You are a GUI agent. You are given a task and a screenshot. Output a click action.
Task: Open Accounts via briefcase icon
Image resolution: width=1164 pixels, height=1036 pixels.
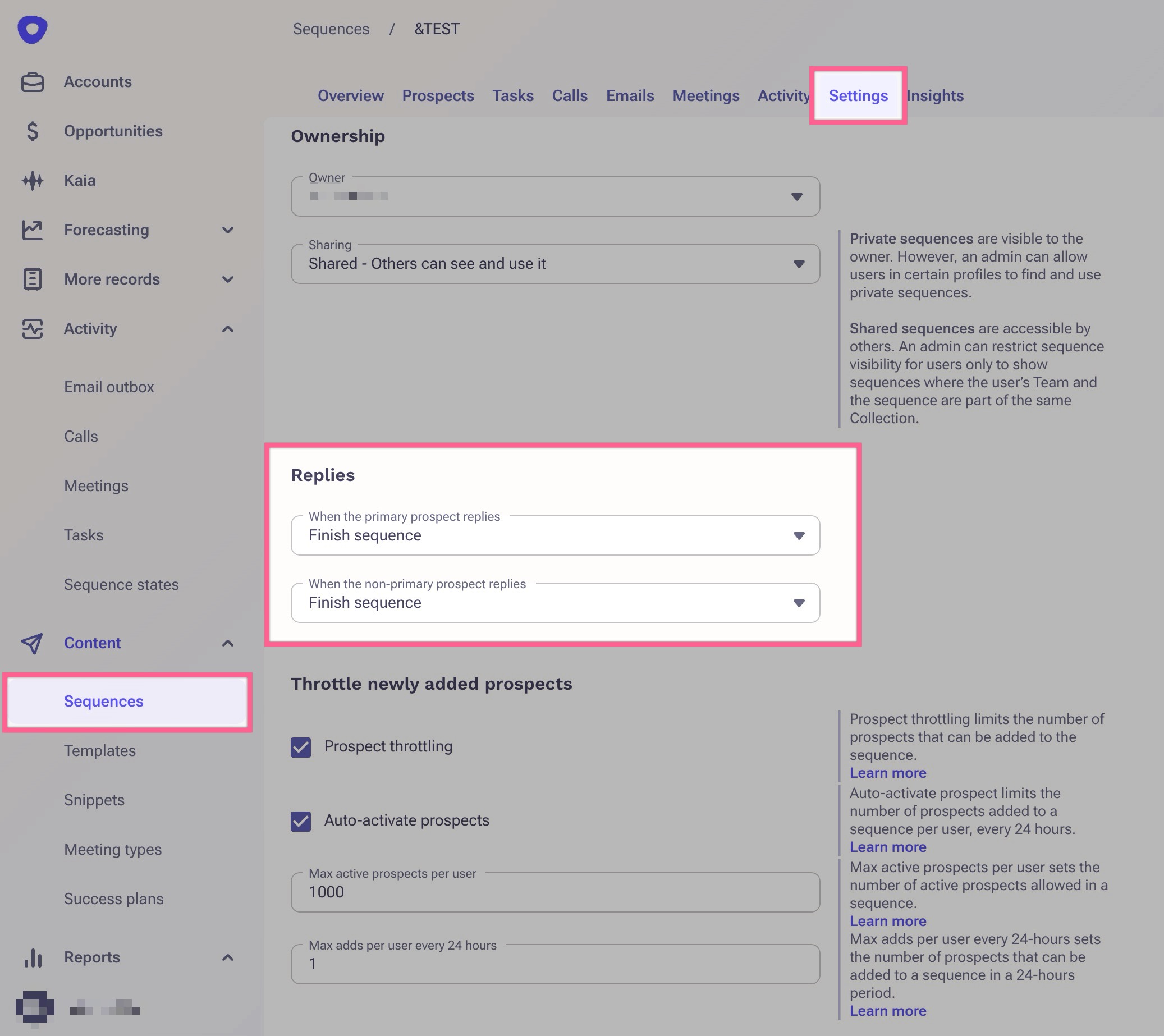pyautogui.click(x=32, y=82)
